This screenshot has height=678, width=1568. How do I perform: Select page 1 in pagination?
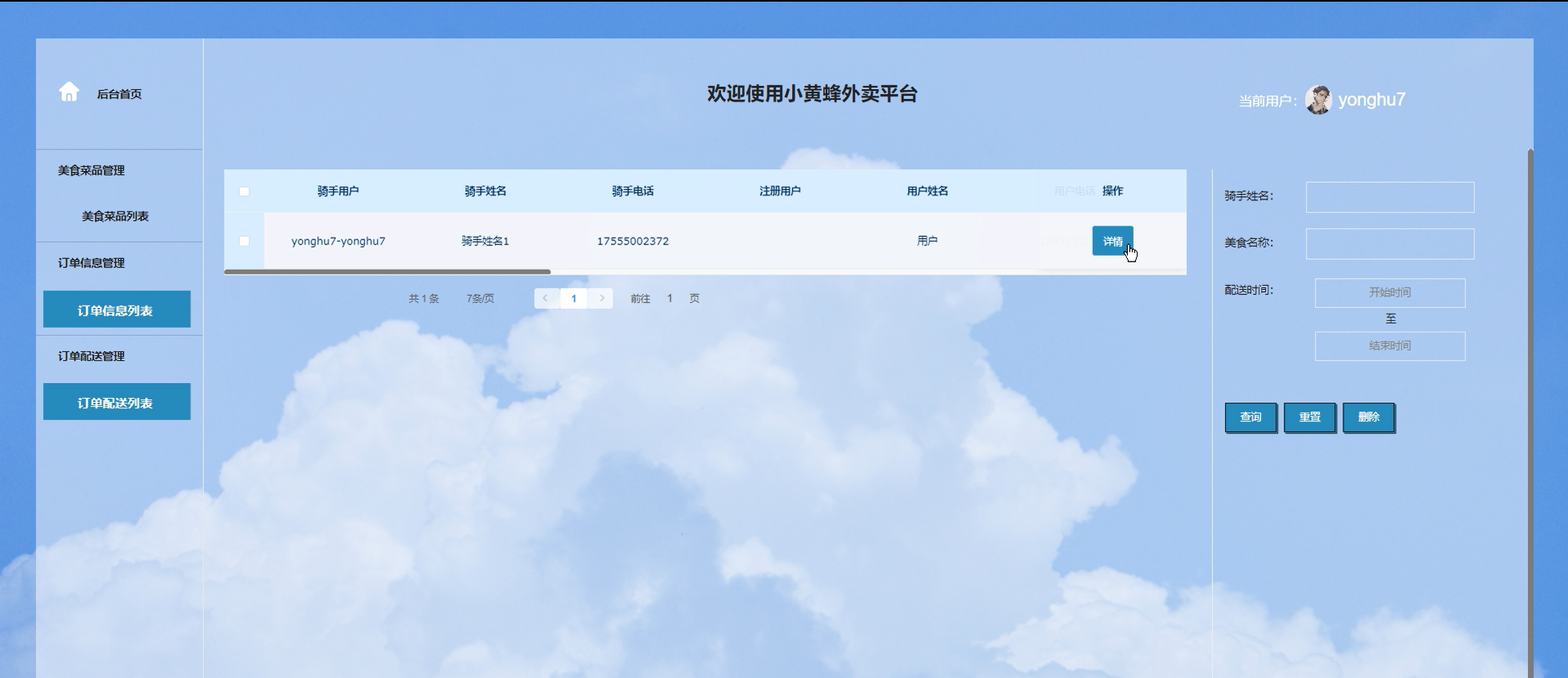tap(573, 298)
